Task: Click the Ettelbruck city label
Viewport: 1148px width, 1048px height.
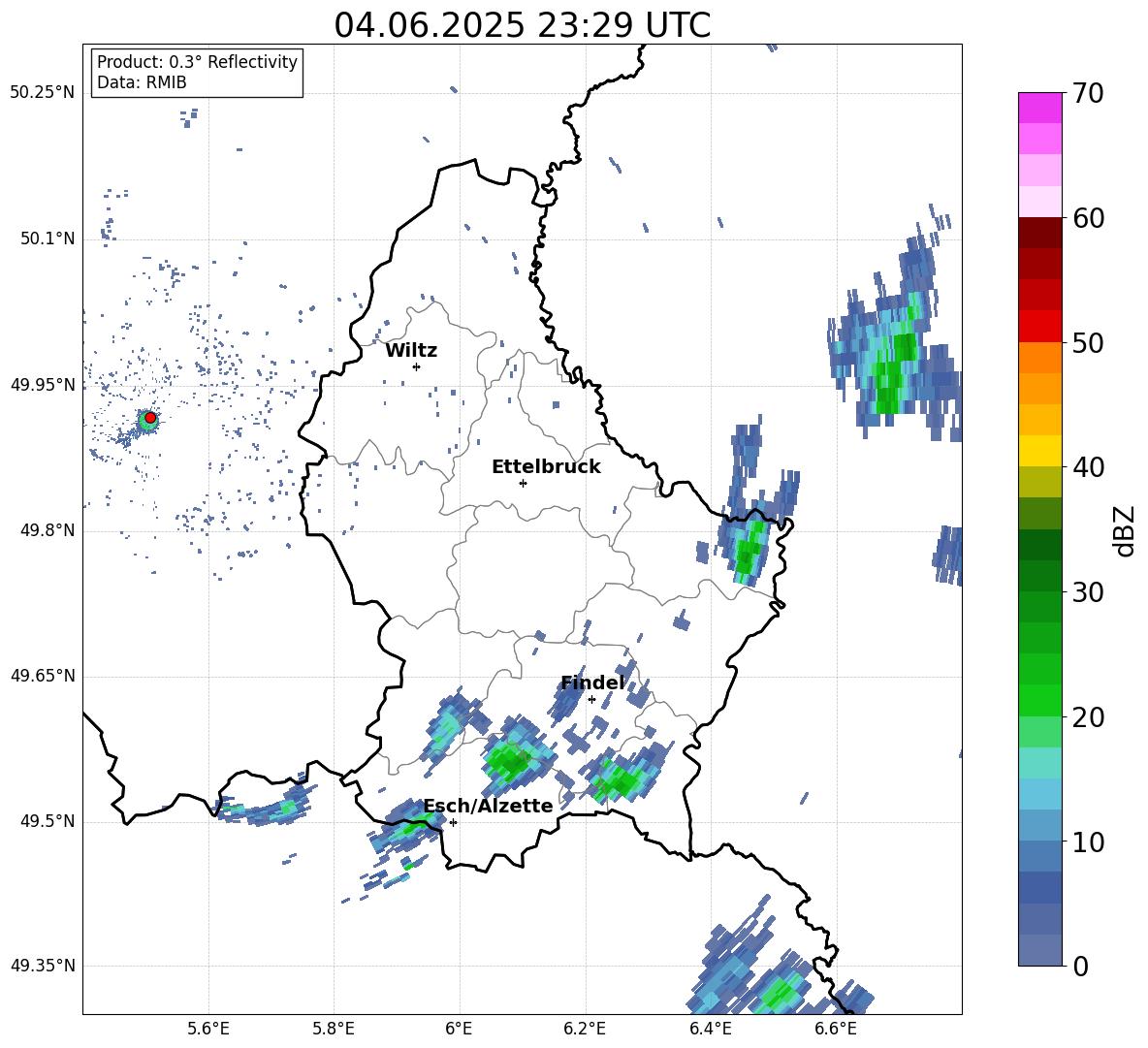Action: (x=546, y=467)
